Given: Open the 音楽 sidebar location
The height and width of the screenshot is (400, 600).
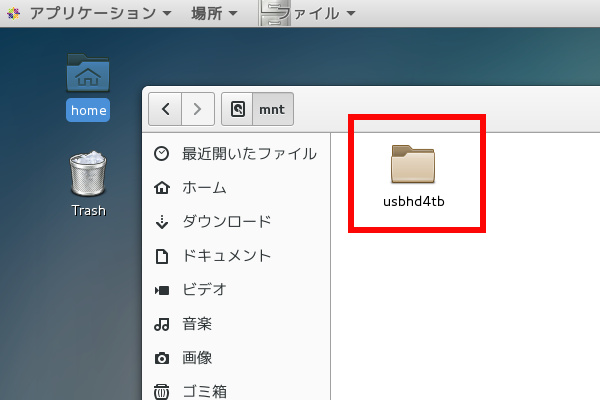Looking at the screenshot, I should (197, 324).
